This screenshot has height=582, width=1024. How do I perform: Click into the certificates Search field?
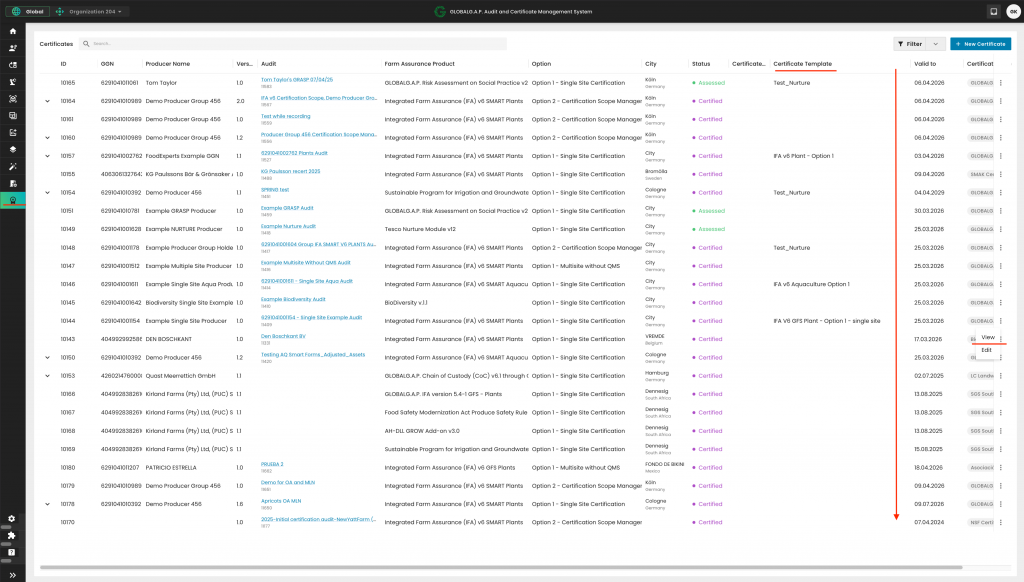(x=295, y=44)
